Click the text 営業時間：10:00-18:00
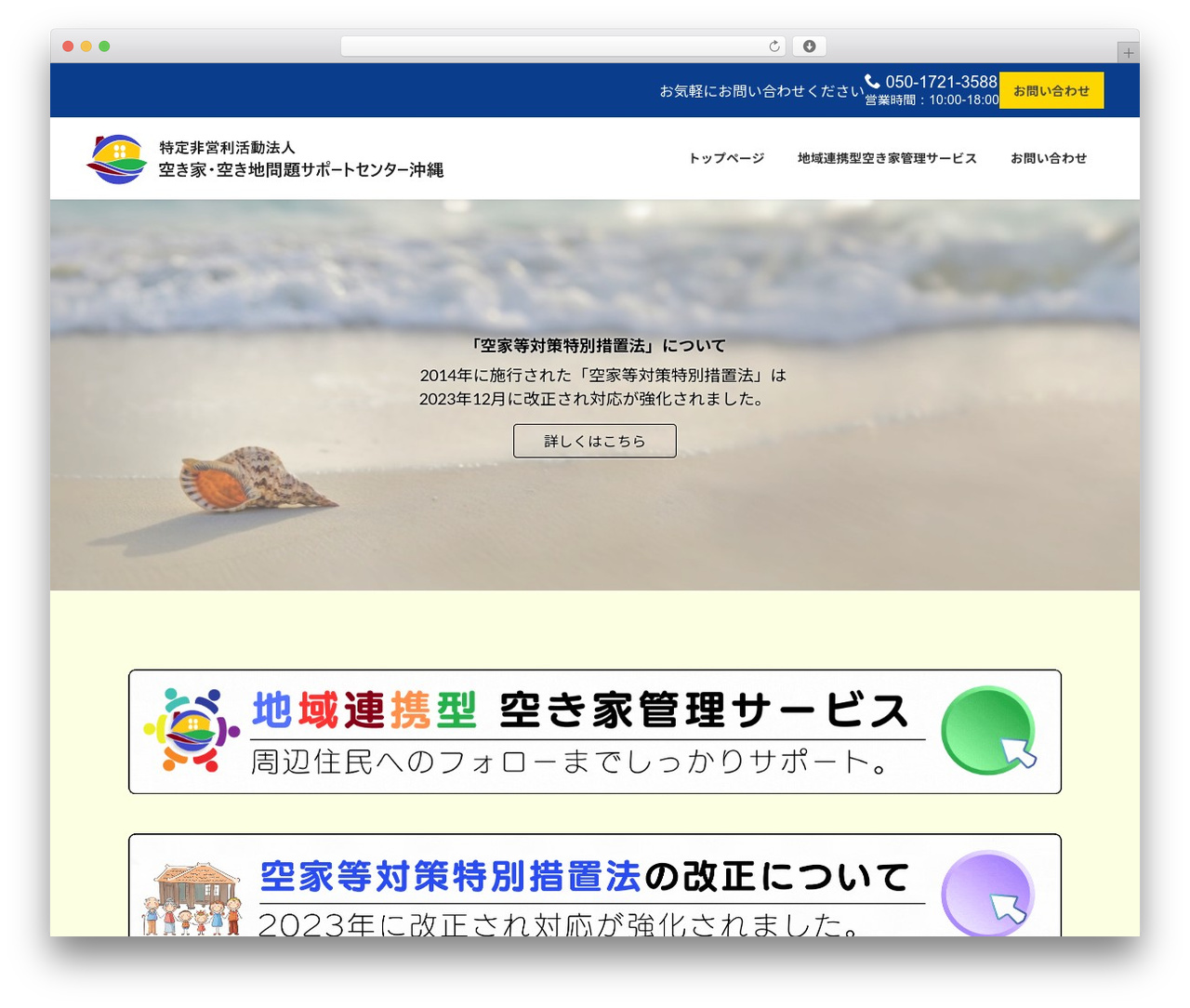Image resolution: width=1190 pixels, height=1008 pixels. coord(932,99)
